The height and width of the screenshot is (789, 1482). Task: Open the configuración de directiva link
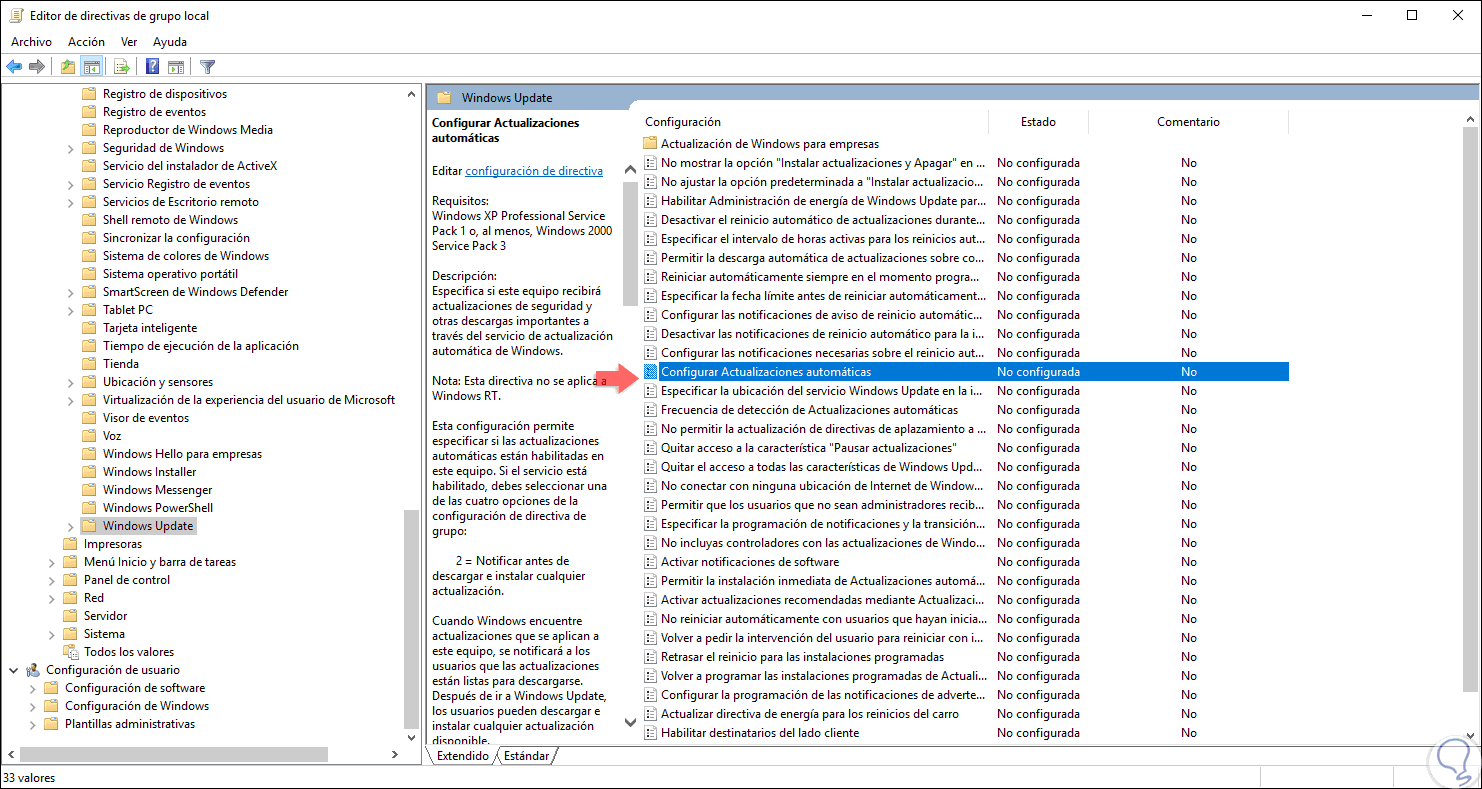point(534,171)
